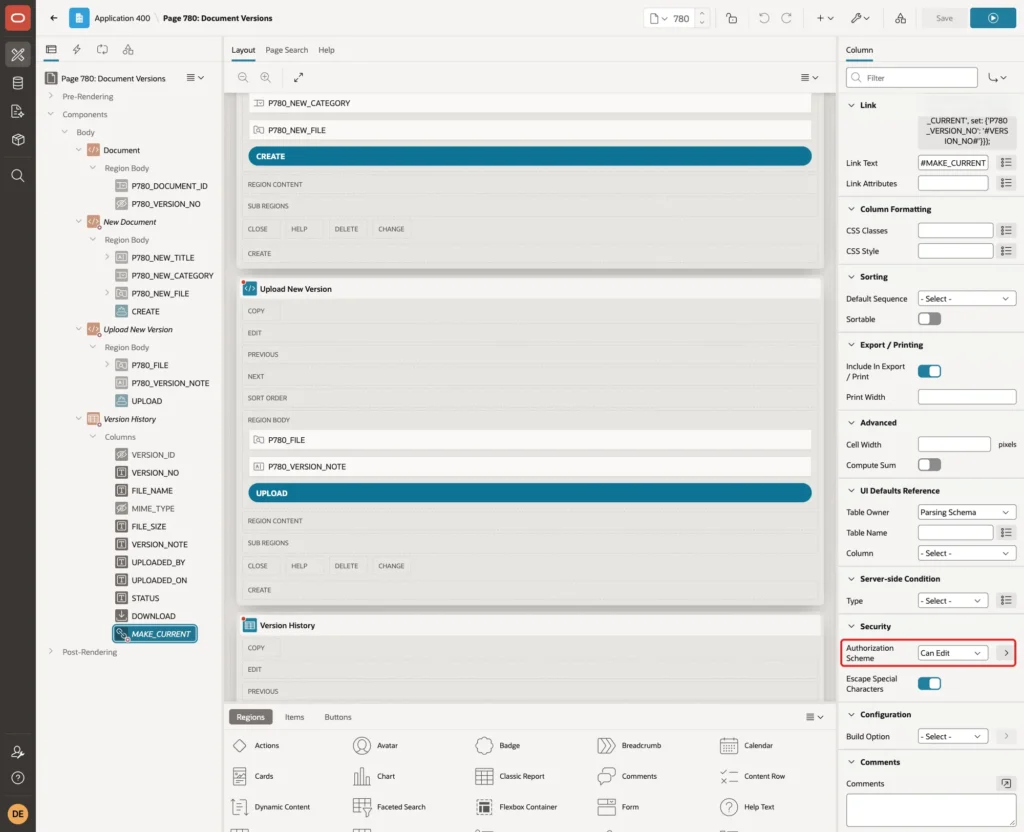
Task: Click the Comments text area
Action: point(930,810)
